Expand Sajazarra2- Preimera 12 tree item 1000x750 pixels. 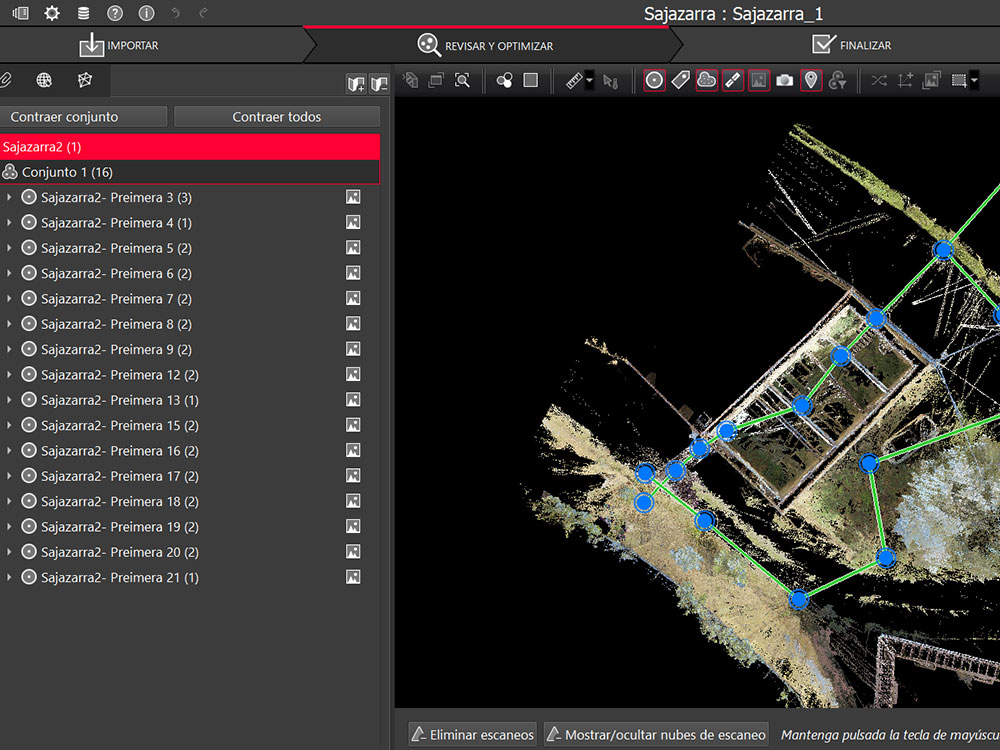point(9,375)
